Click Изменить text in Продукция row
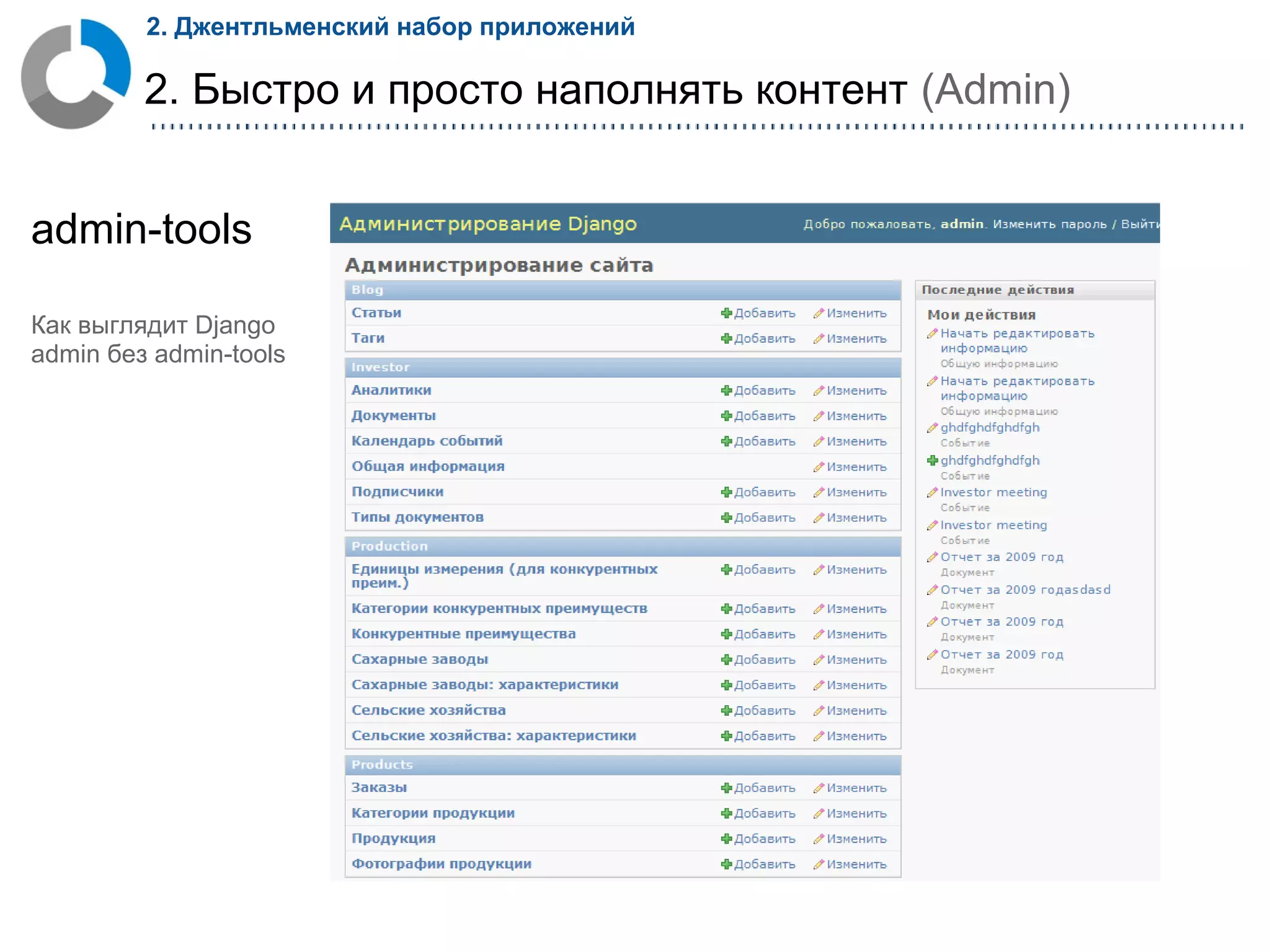 point(856,839)
